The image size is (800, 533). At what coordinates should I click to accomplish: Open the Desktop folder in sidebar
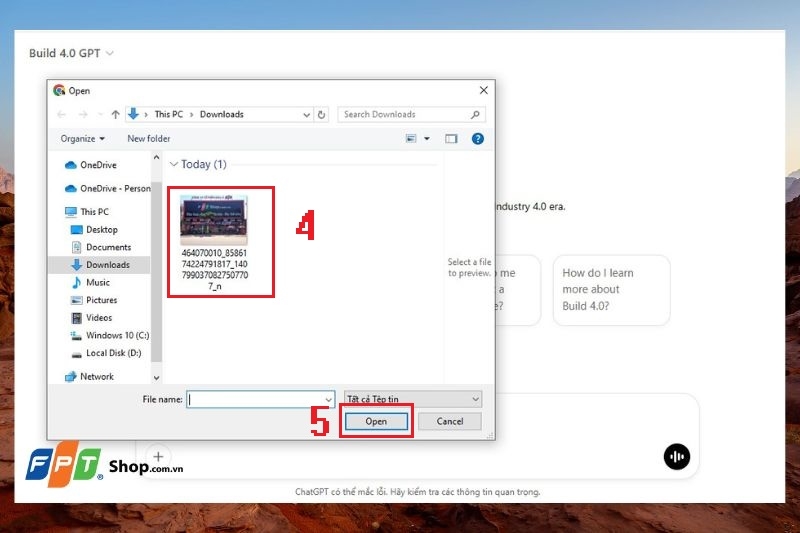pyautogui.click(x=94, y=230)
